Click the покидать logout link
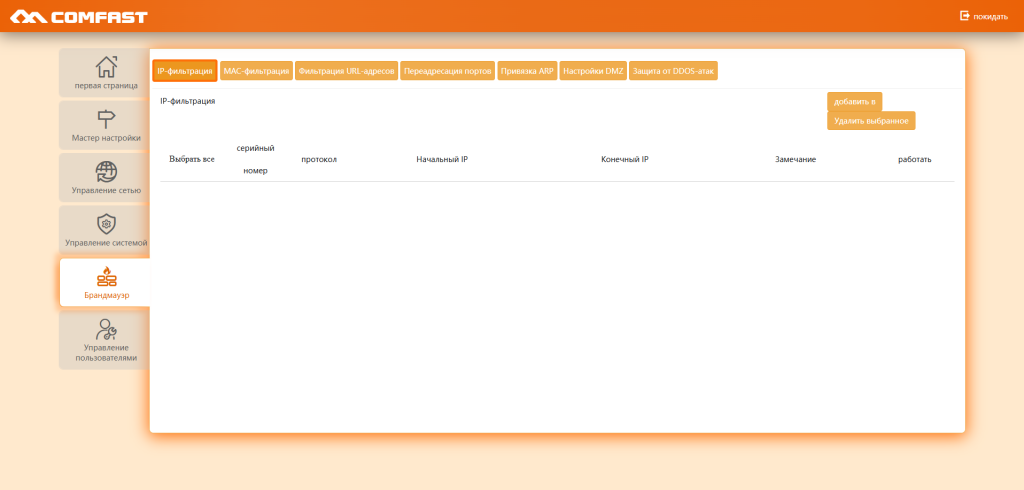The width and height of the screenshot is (1024, 490). point(990,17)
